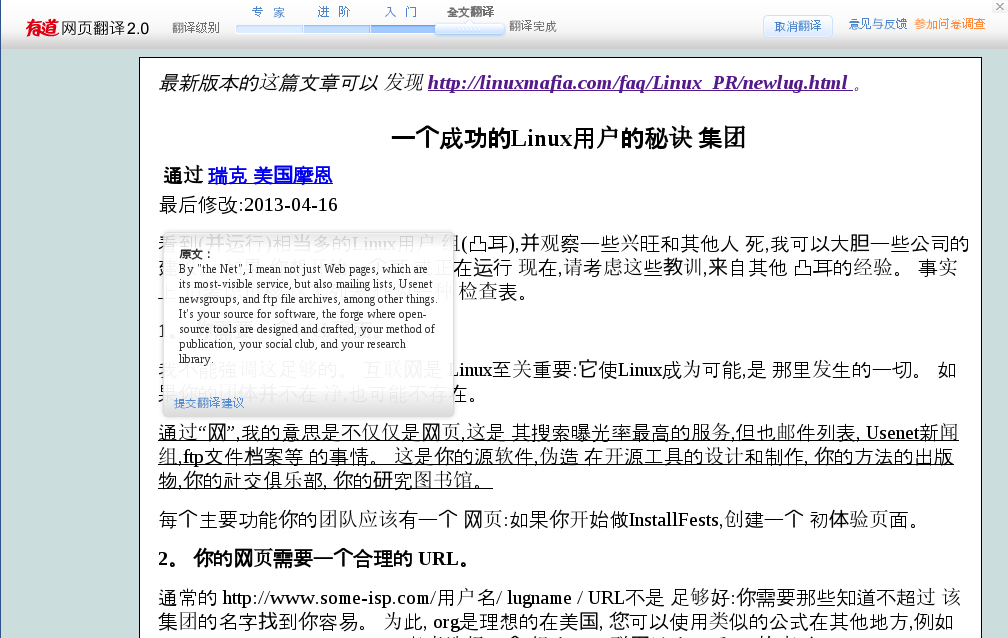The width and height of the screenshot is (1008, 638).
Task: Click the paragraph starting 通常的 http://www.some-isp.com
Action: coord(559,610)
